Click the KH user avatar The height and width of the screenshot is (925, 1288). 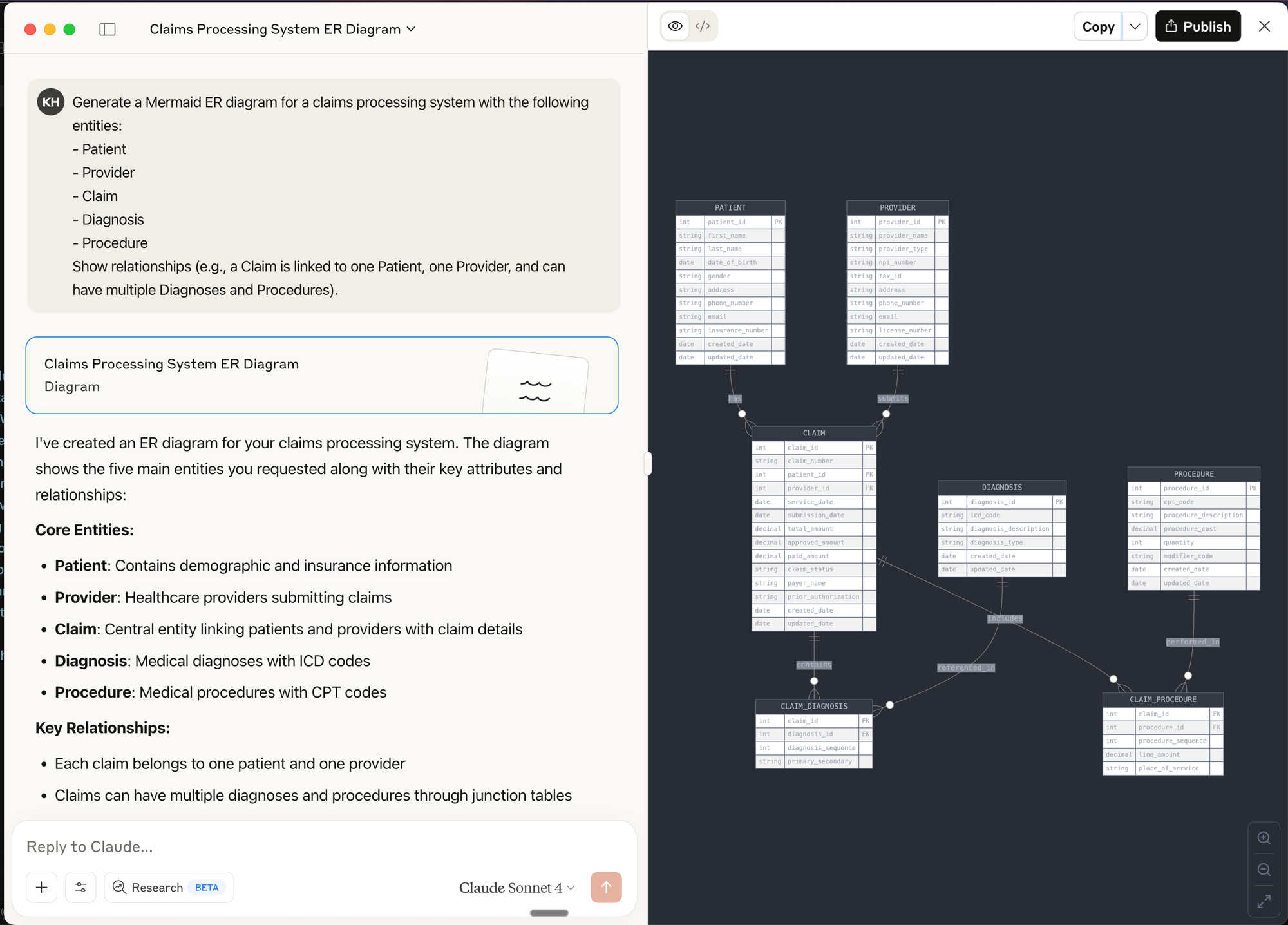coord(51,102)
